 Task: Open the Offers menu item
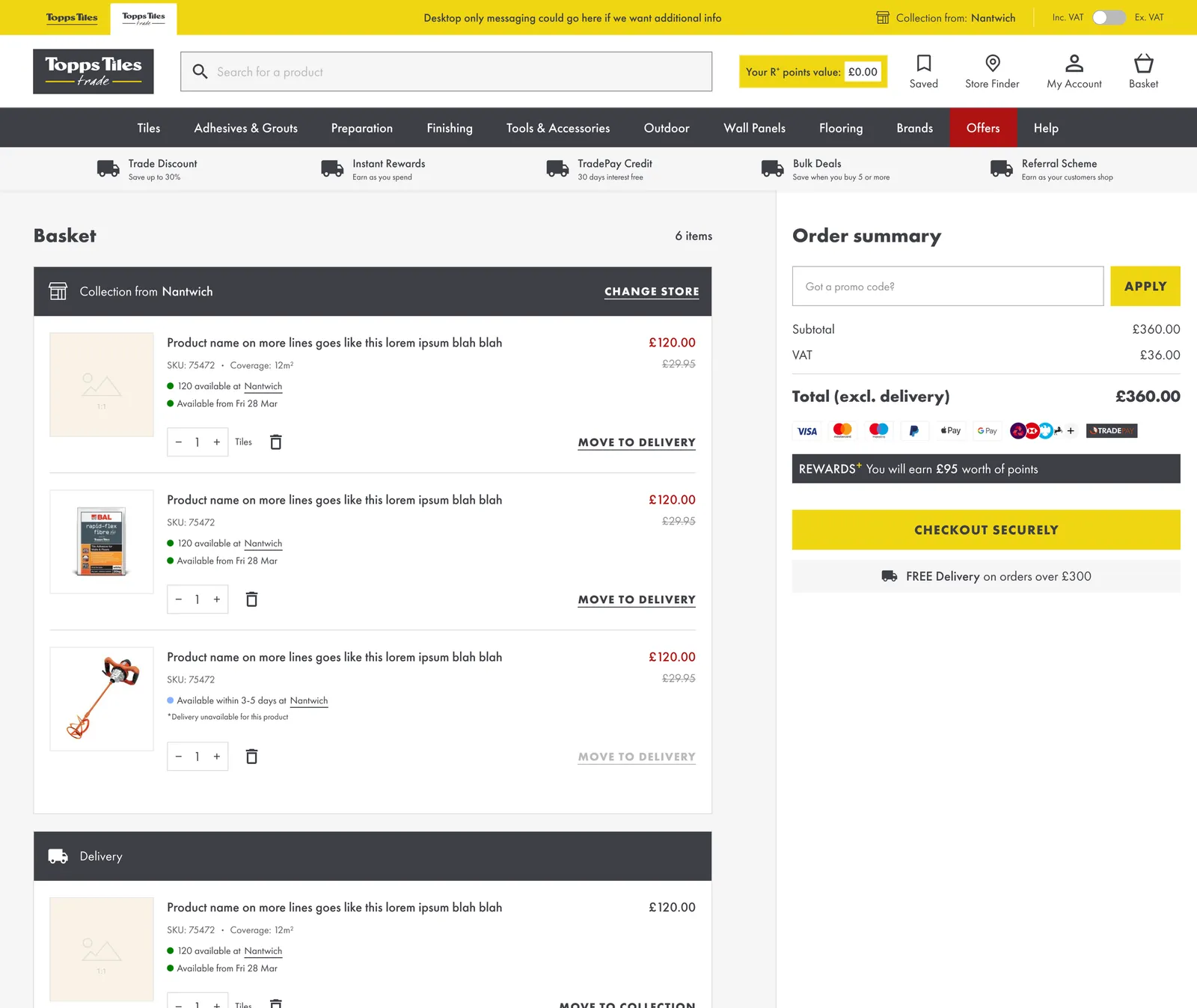click(x=983, y=128)
